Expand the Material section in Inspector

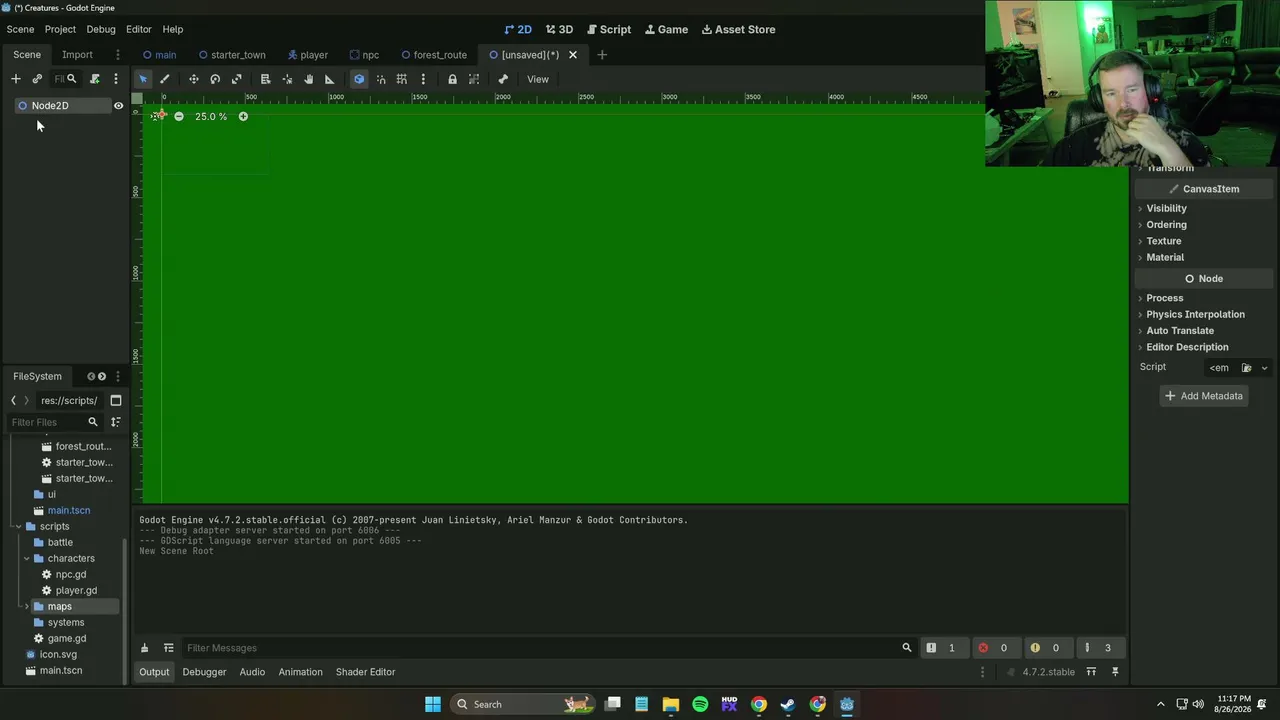(x=1164, y=257)
